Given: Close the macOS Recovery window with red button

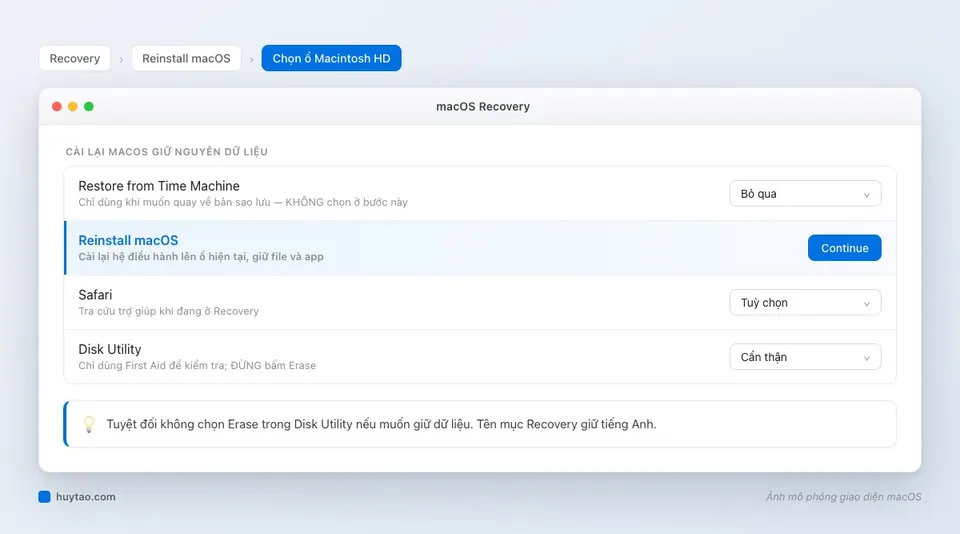Looking at the screenshot, I should [x=57, y=107].
